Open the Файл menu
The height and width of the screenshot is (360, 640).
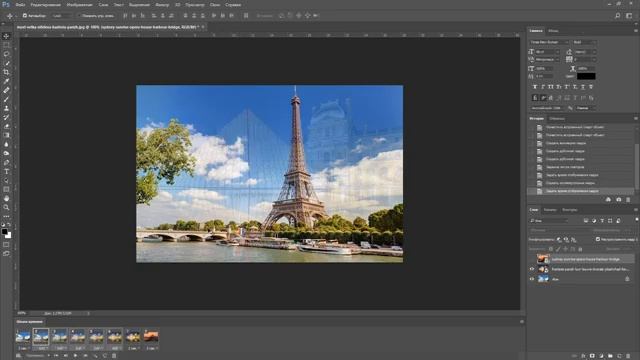[20, 5]
